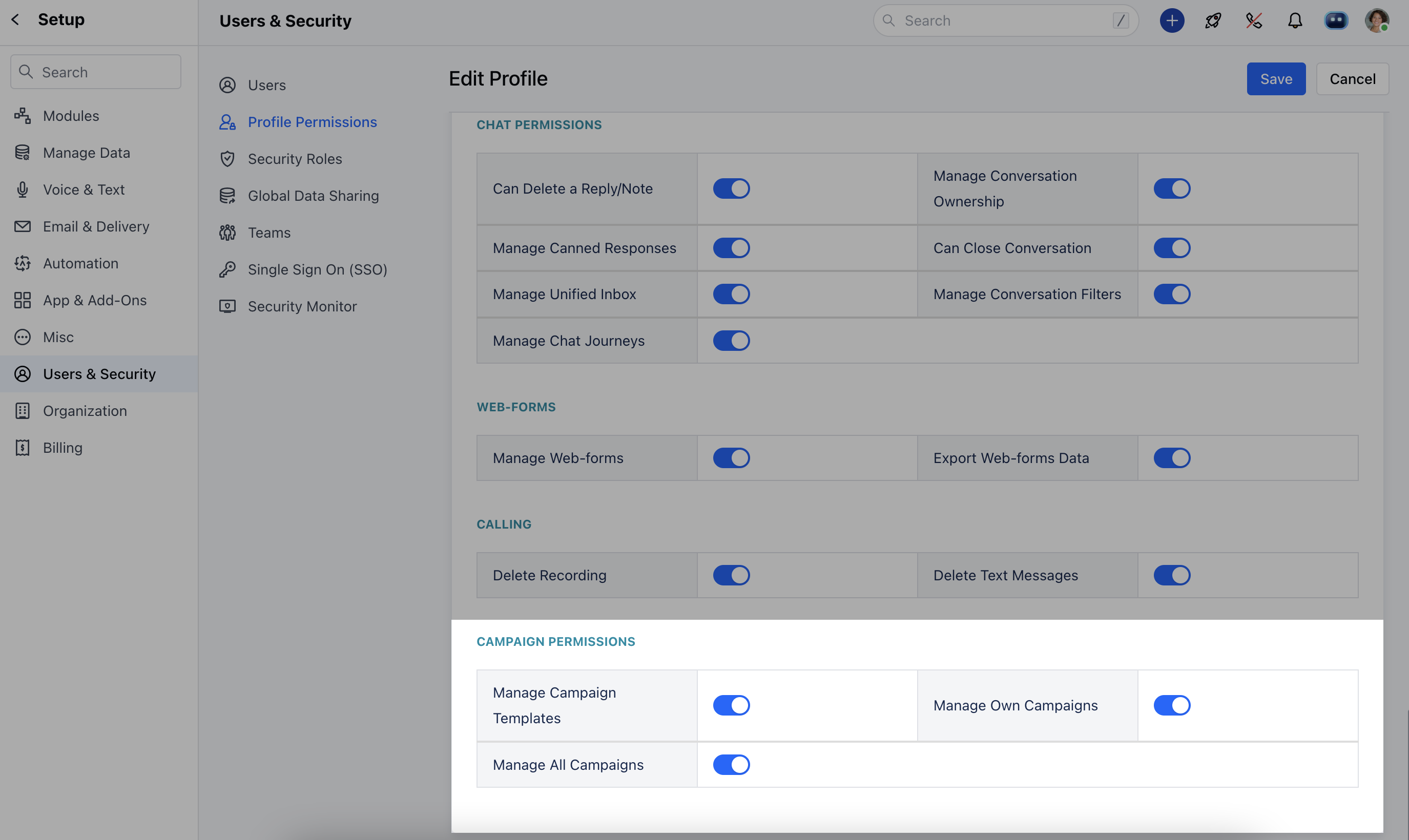1409x840 pixels.
Task: Disable the Manage All Campaigns switch
Action: pyautogui.click(x=731, y=765)
